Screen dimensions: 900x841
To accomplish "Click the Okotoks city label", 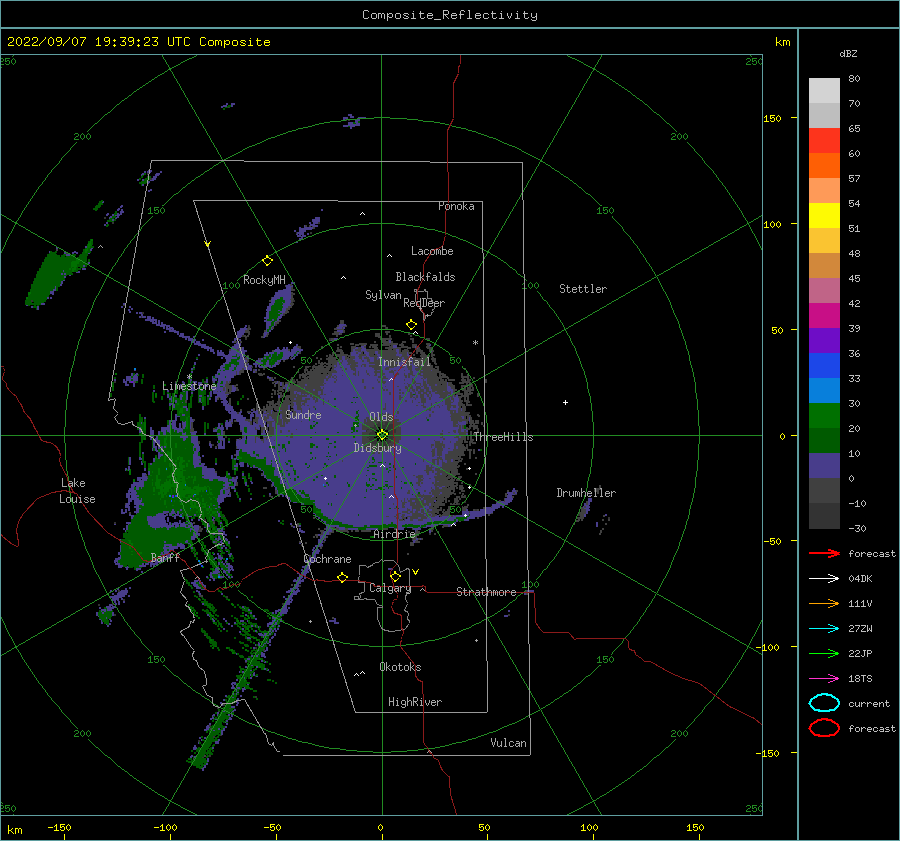I will pos(400,667).
